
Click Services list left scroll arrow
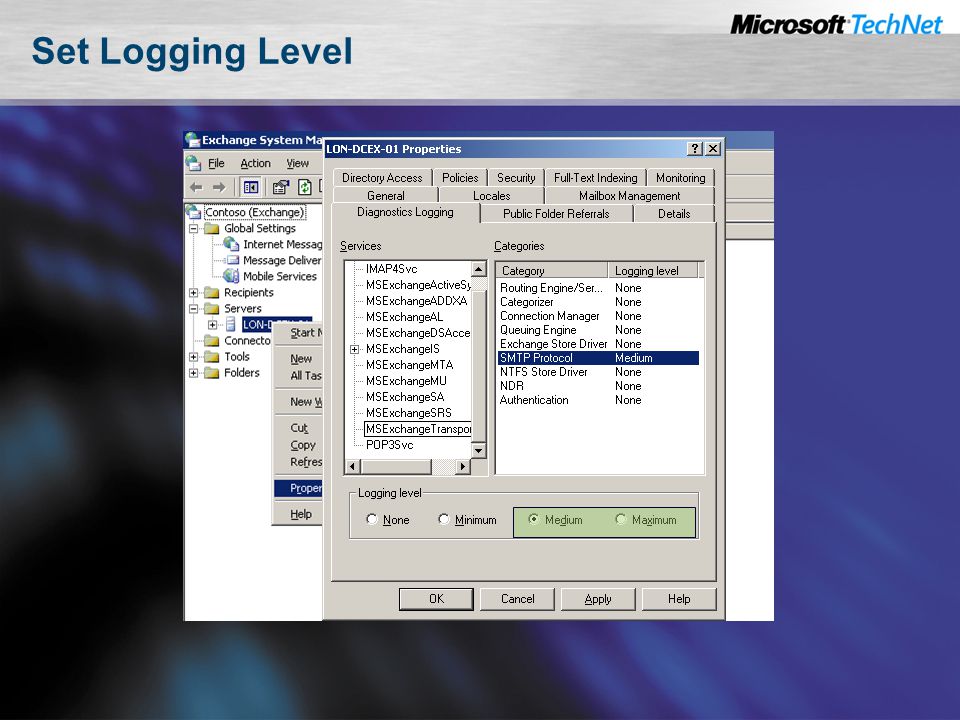click(352, 467)
